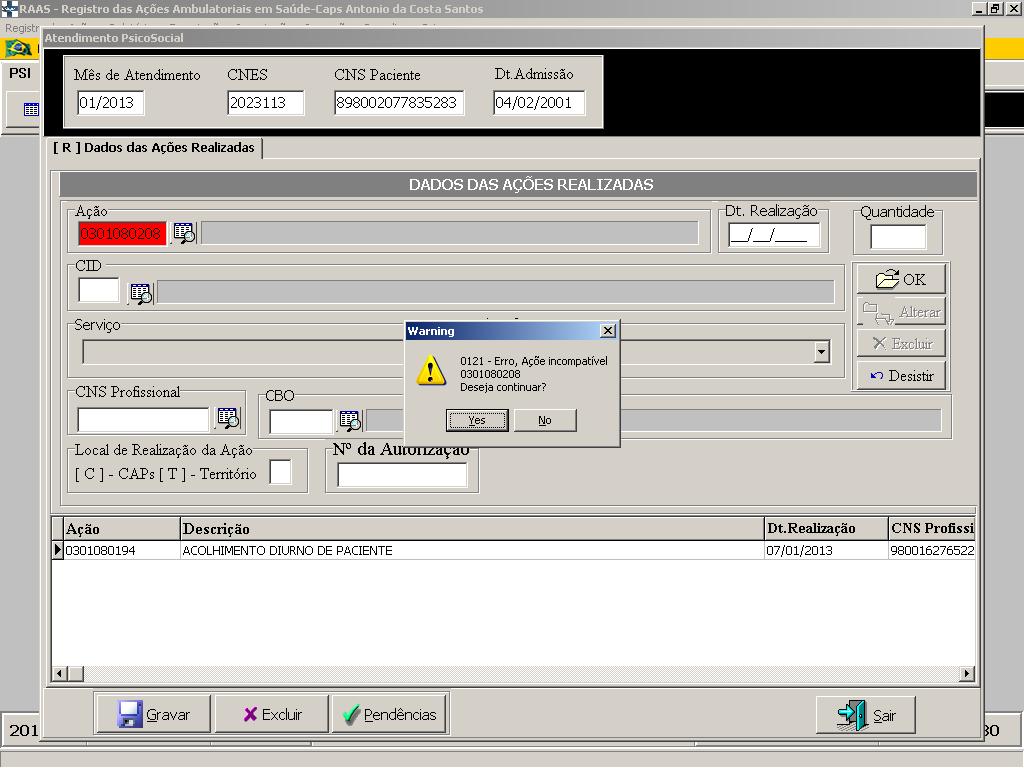Click the grid icon under PSI

[x=30, y=110]
